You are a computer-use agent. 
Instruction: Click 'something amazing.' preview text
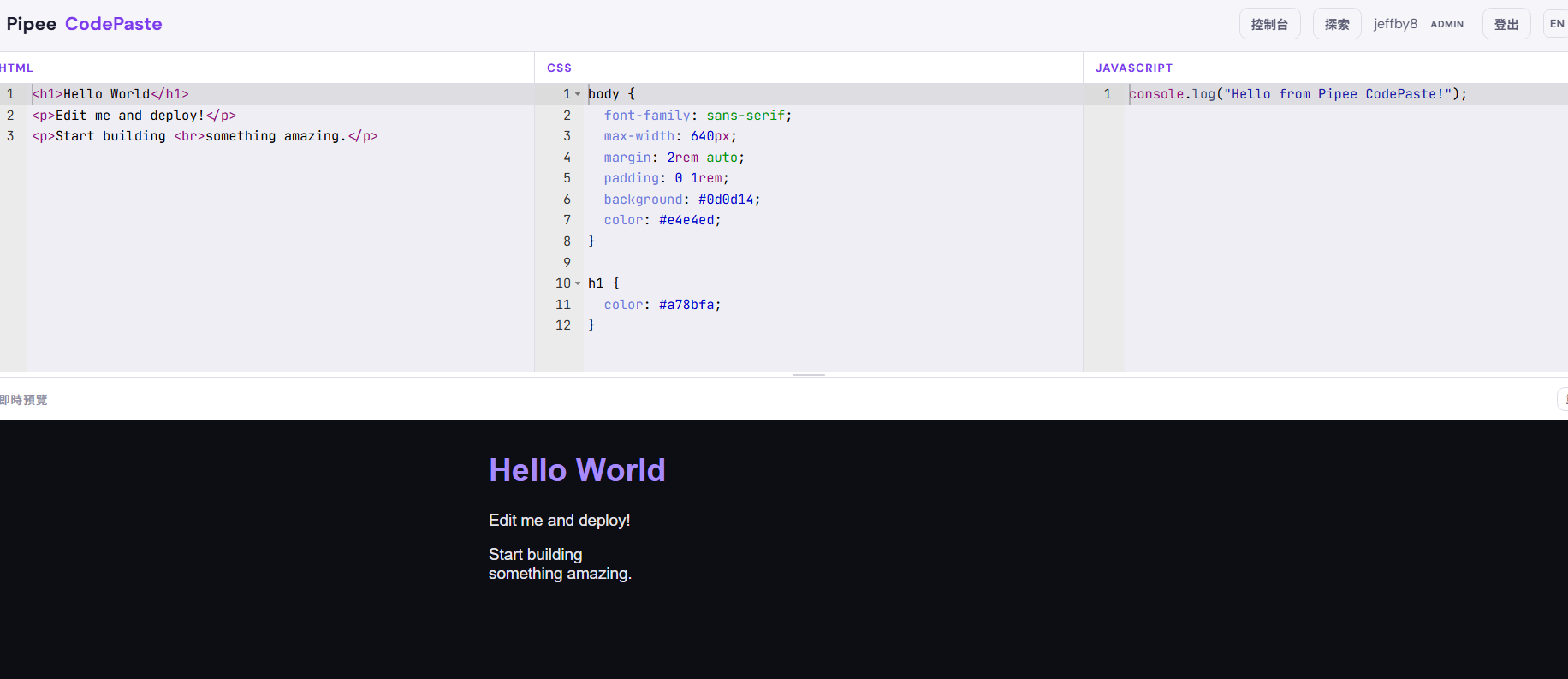coord(560,574)
